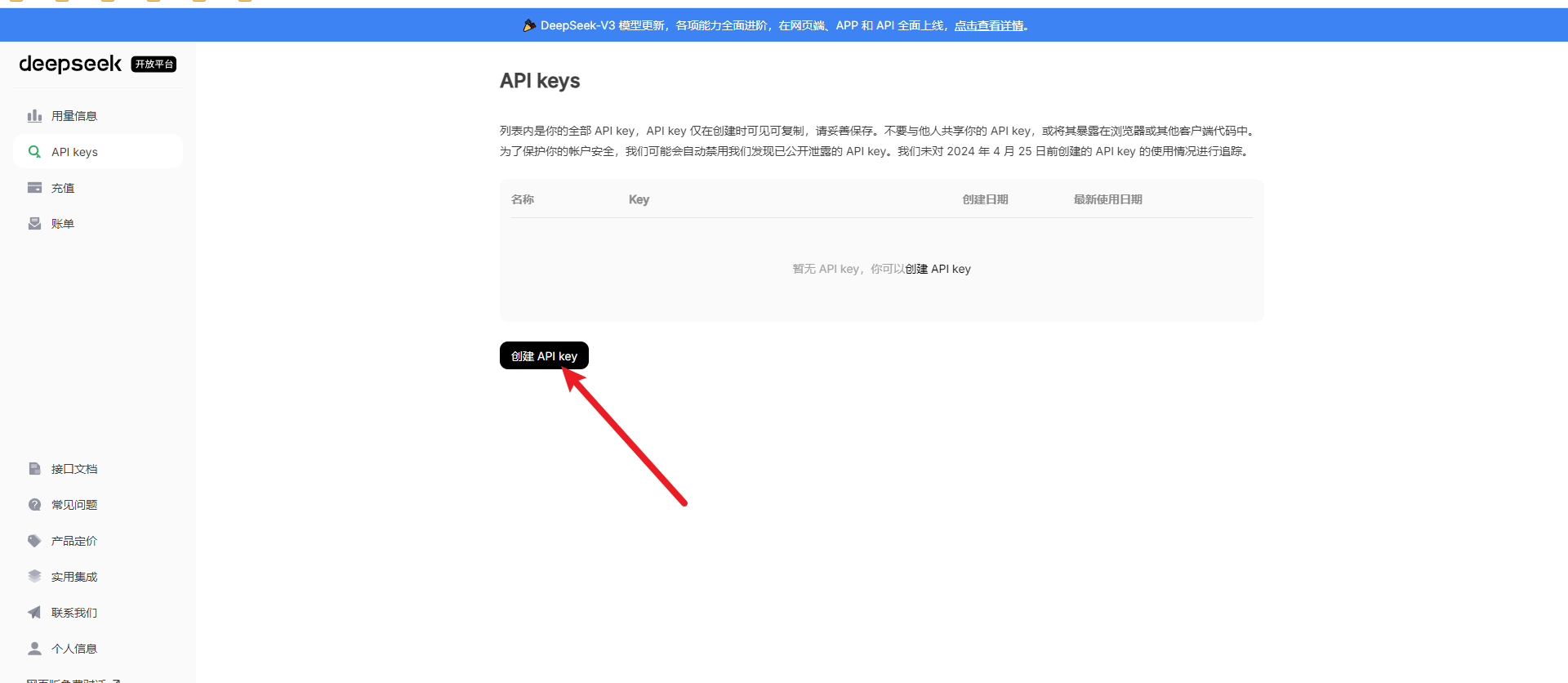Image resolution: width=1568 pixels, height=683 pixels.
Task: Click the black 创建 API key button
Action: [x=544, y=355]
